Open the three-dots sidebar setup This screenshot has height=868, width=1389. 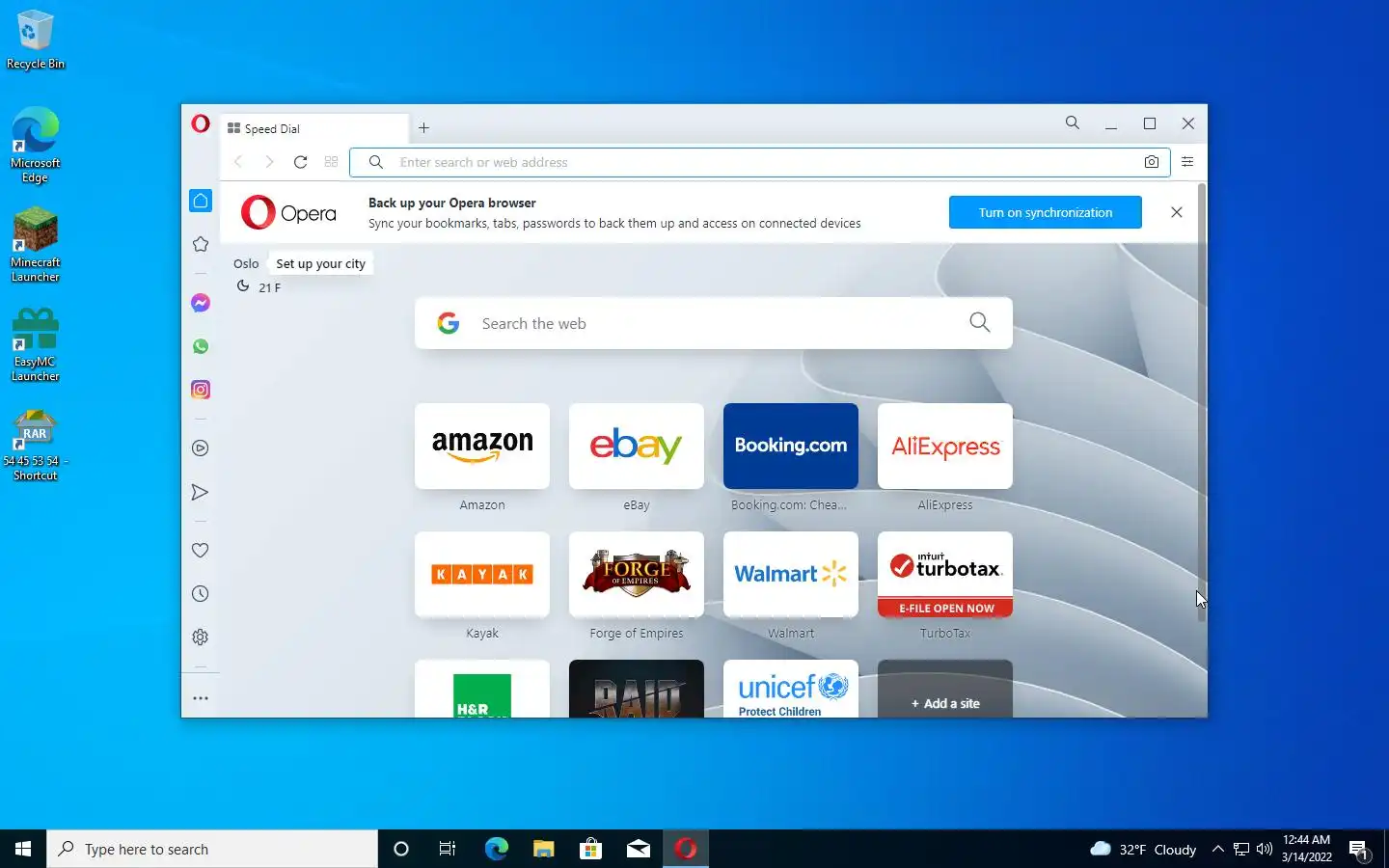pyautogui.click(x=201, y=698)
